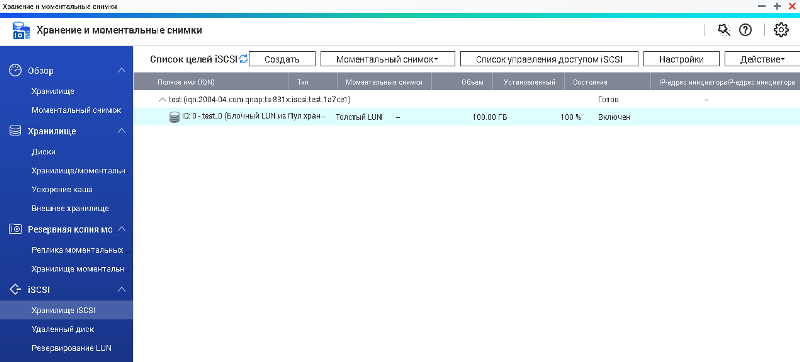Viewport: 800px width, 362px height.
Task: Open the Моментальный снимок dropdown
Action: (x=387, y=59)
